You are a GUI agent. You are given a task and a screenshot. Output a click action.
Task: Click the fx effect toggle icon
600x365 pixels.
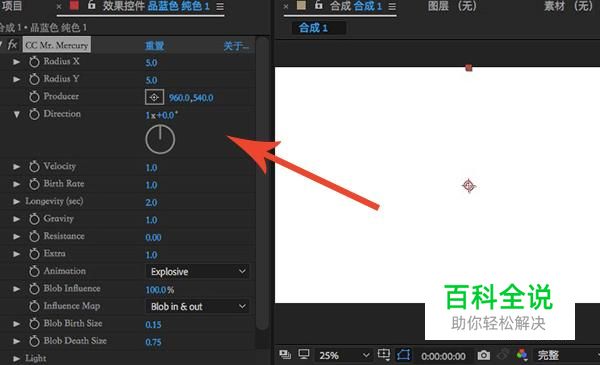pos(12,45)
